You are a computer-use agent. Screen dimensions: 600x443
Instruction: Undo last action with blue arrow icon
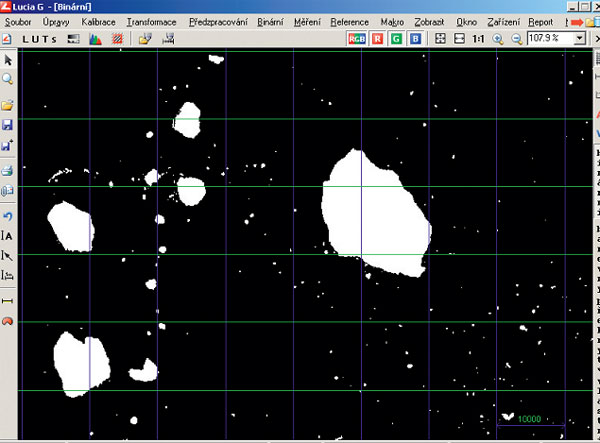(x=7, y=216)
